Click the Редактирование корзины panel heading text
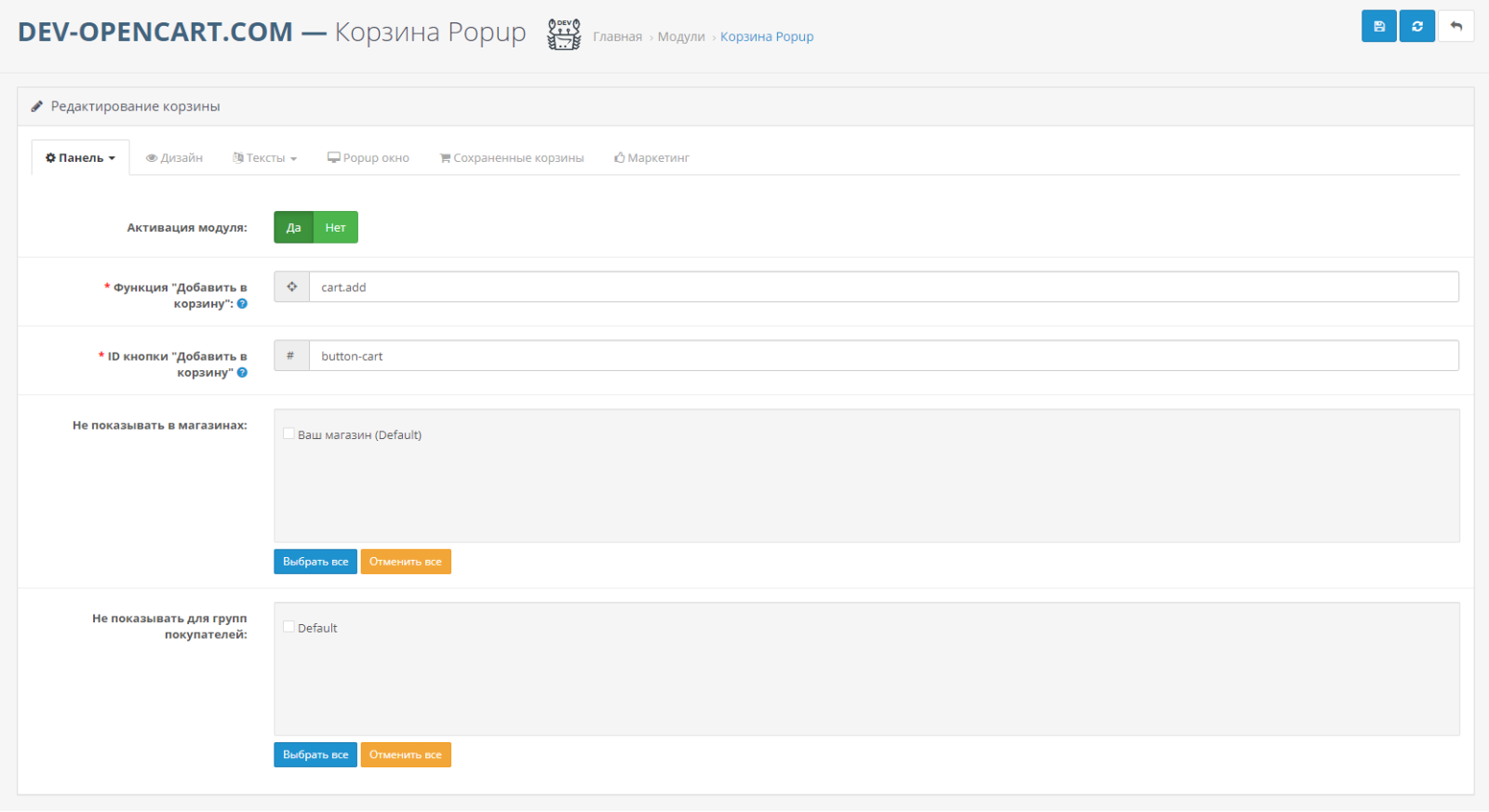The width and height of the screenshot is (1489, 812). [x=136, y=106]
